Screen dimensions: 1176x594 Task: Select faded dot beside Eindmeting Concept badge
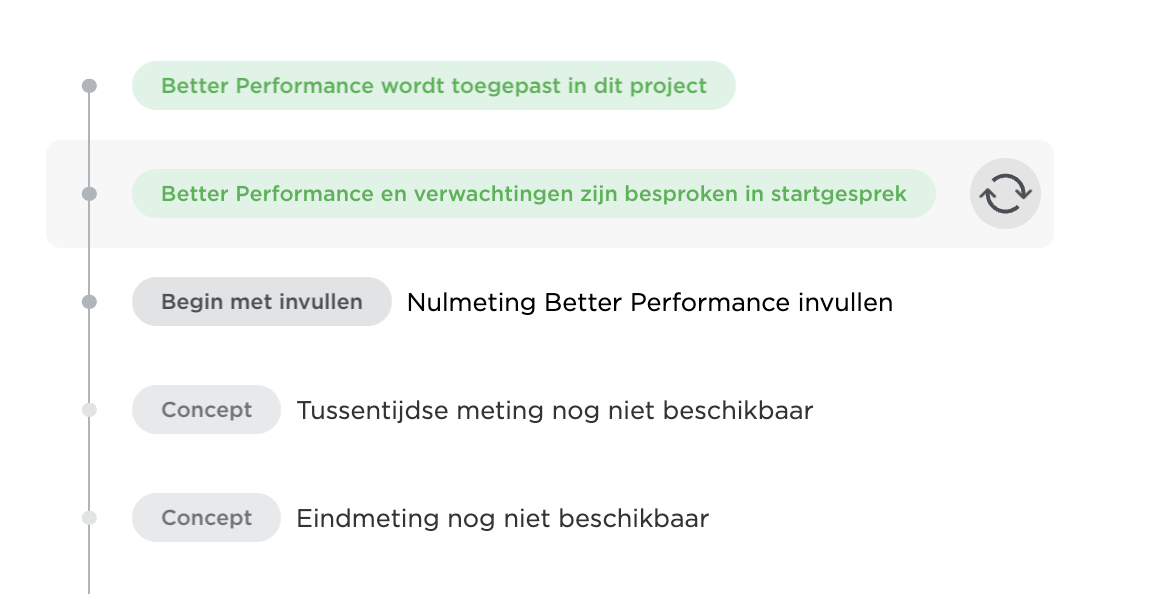coord(89,518)
